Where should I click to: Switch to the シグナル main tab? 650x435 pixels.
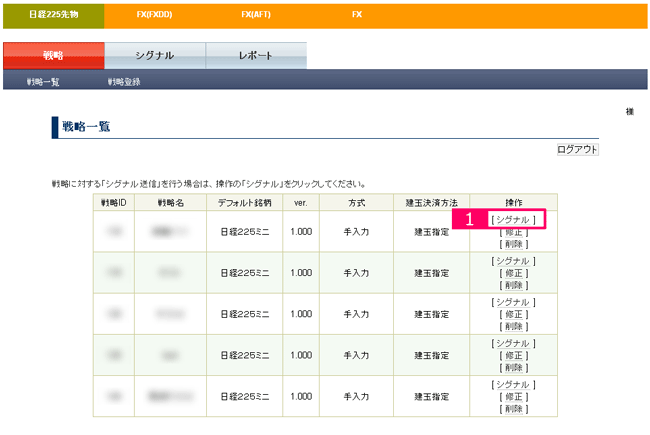coord(154,56)
